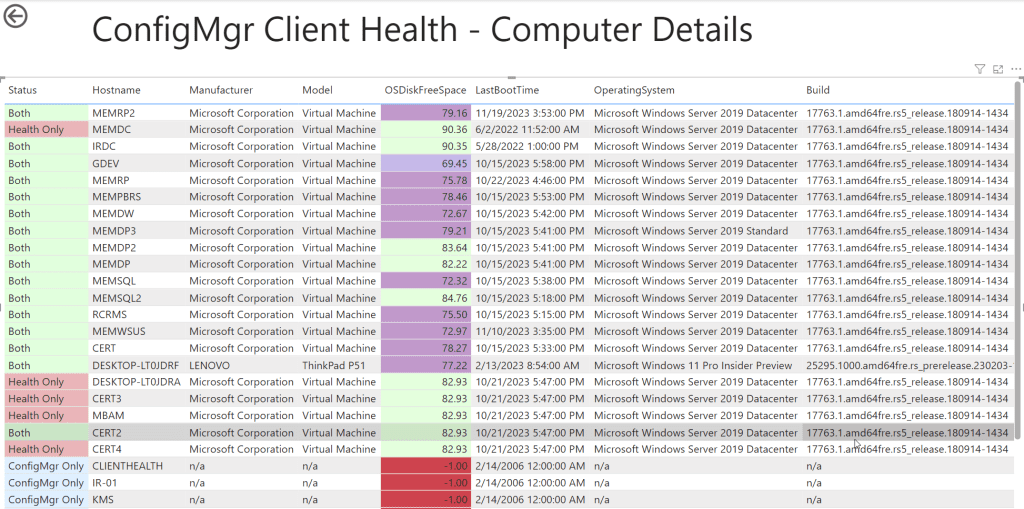This screenshot has width=1024, height=509.
Task: Click the focus mode icon
Action: [x=997, y=69]
